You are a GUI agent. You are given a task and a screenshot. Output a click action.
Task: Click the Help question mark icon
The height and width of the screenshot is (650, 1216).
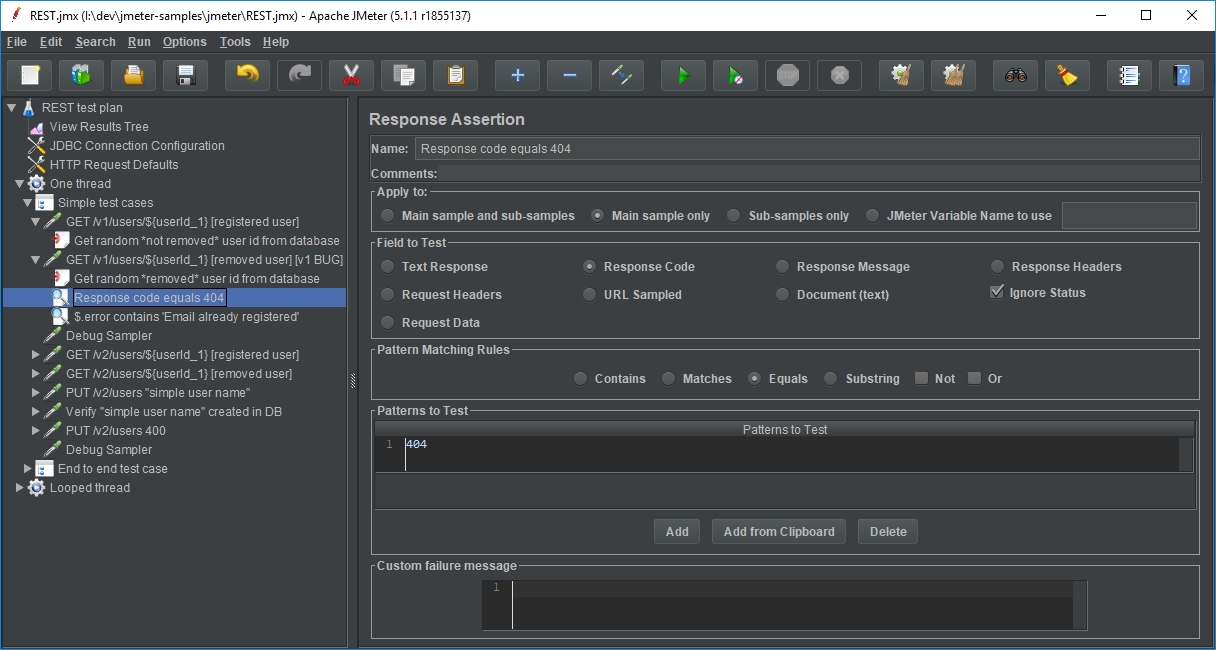[x=1182, y=75]
